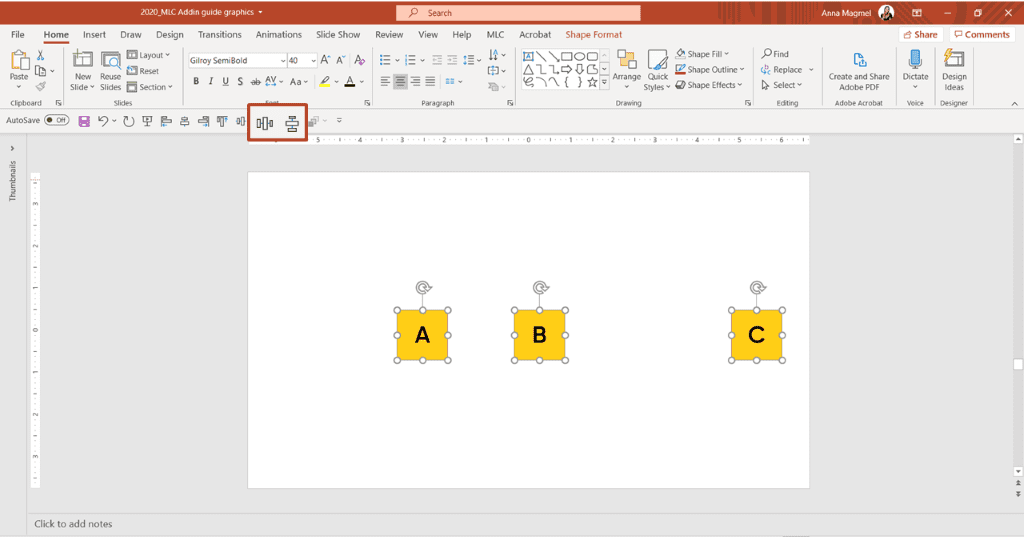Click the Paste clipboard icon

point(19,61)
